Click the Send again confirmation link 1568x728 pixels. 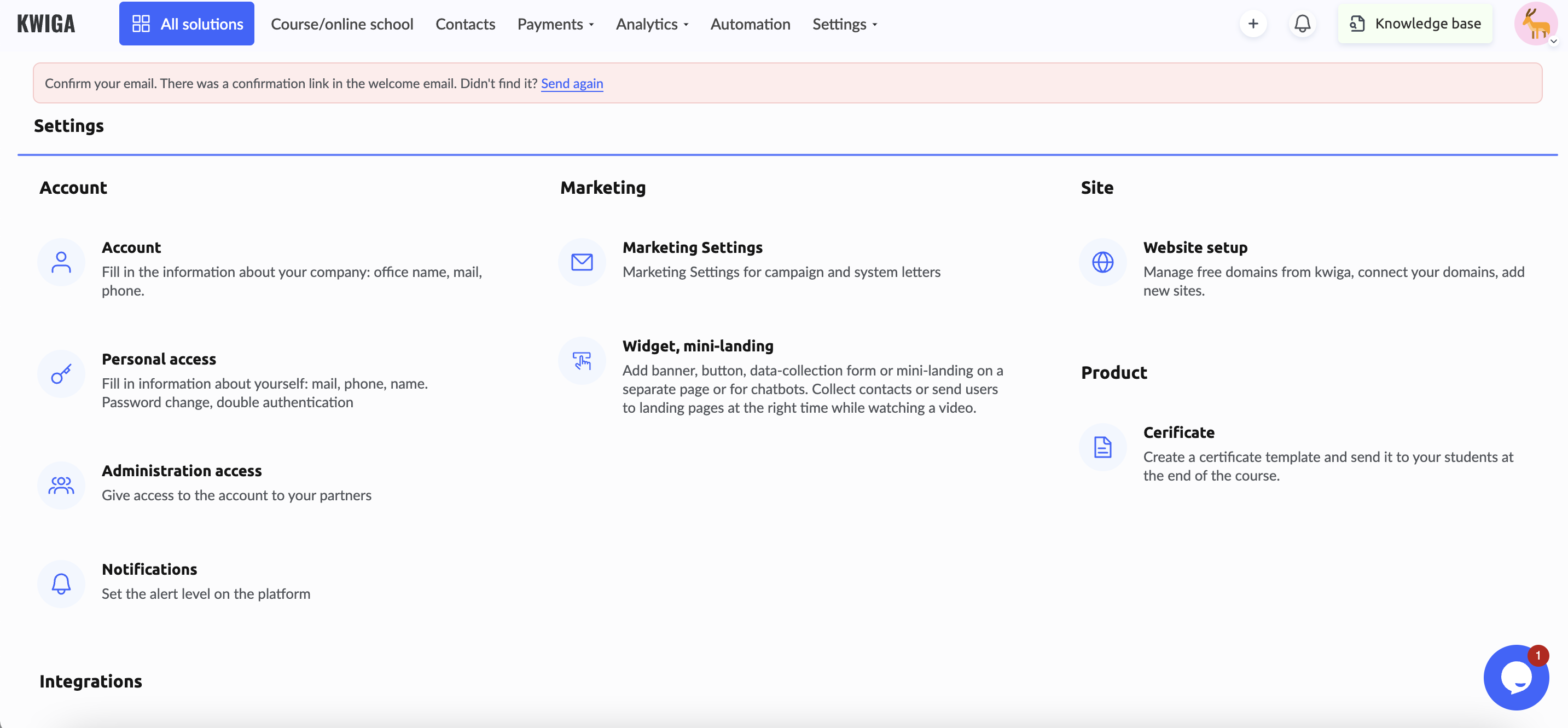572,83
